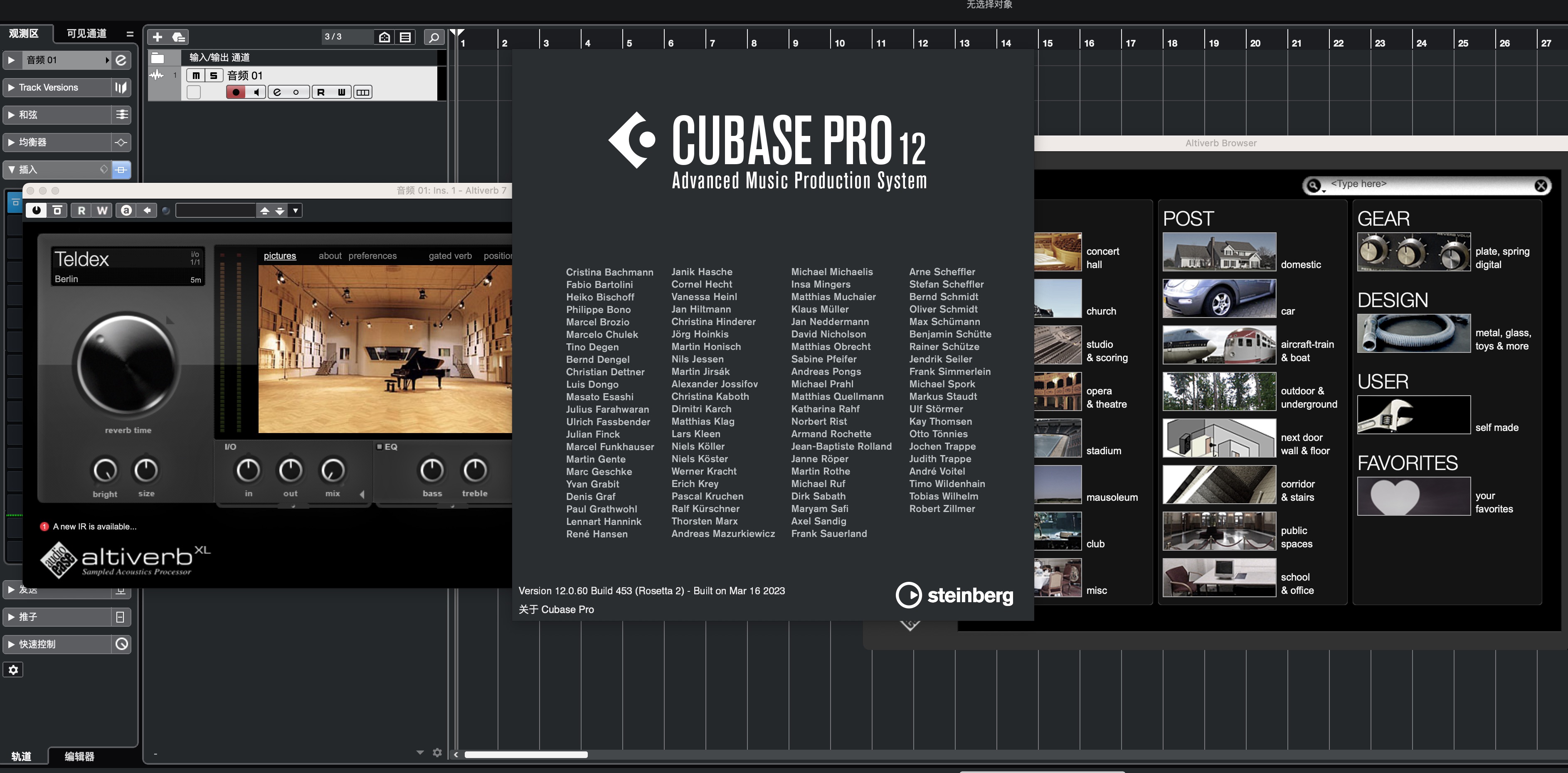
Task: Click Altiverb about link
Action: (330, 256)
